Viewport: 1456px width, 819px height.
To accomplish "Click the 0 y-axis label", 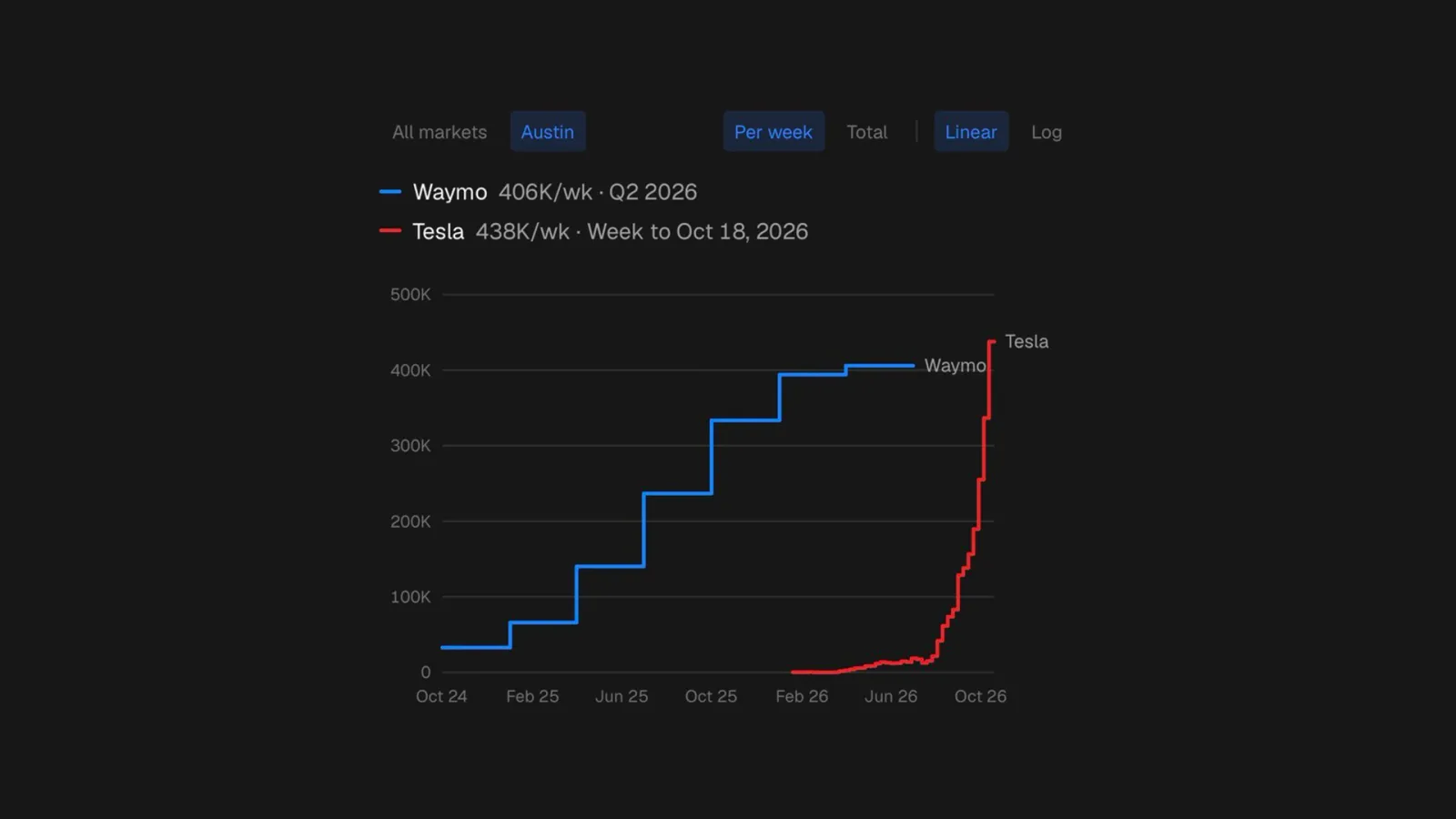I will click(x=426, y=672).
